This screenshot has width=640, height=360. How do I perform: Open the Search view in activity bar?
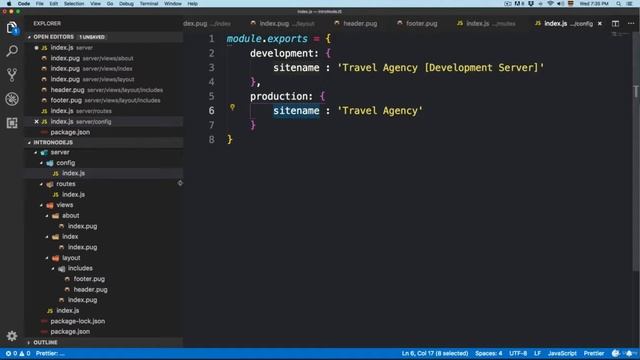pos(12,51)
